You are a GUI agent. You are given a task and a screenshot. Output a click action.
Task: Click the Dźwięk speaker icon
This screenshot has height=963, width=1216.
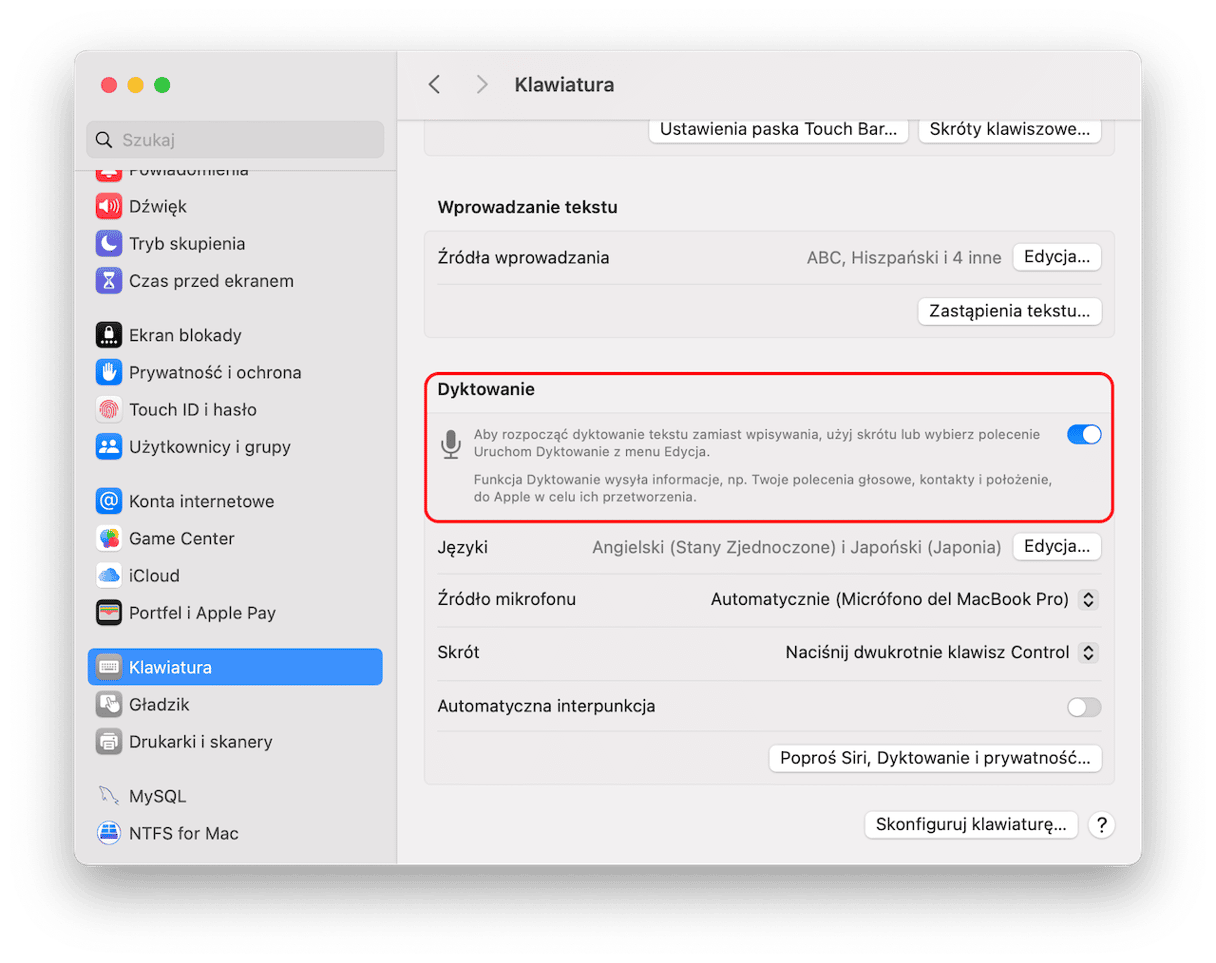(x=108, y=206)
